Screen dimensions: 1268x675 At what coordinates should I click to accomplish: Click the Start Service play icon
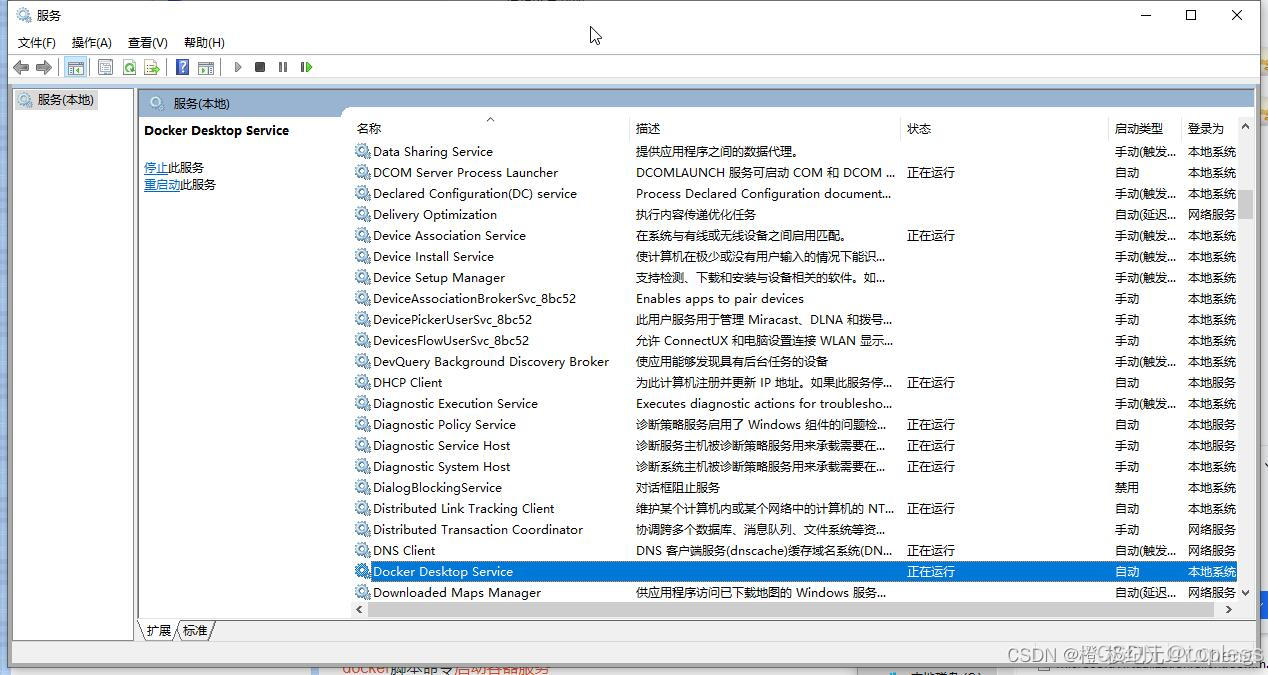click(238, 67)
